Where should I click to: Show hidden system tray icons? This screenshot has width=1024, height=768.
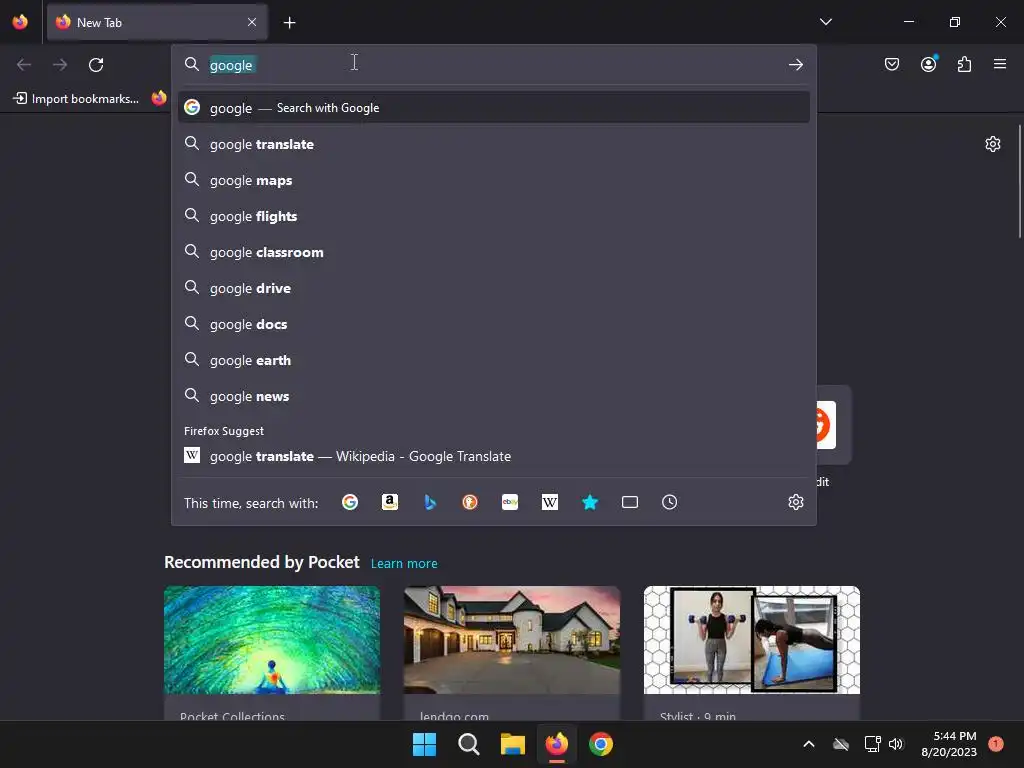pyautogui.click(x=808, y=744)
